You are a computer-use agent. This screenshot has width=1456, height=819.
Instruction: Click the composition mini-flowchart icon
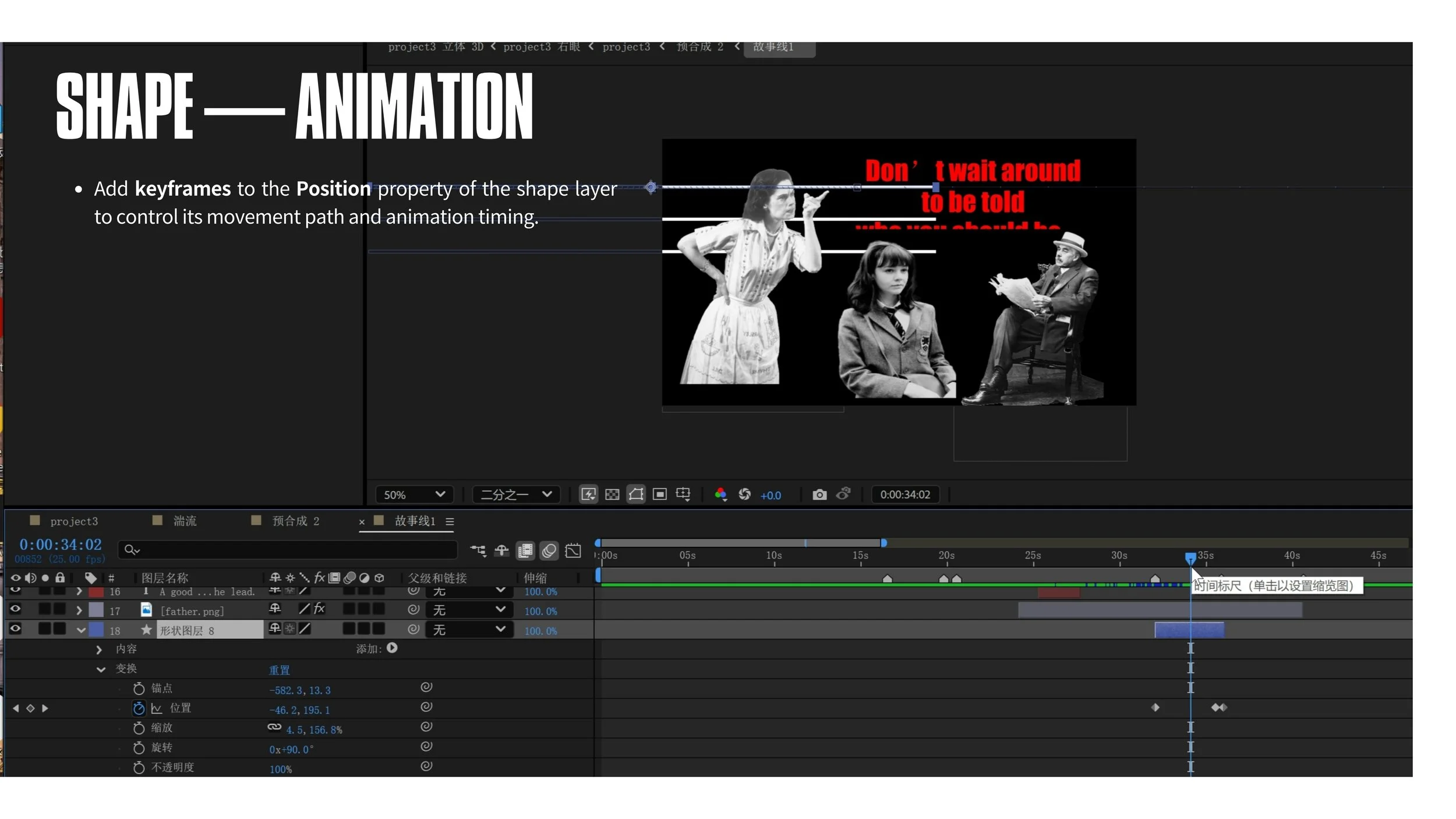coord(478,550)
